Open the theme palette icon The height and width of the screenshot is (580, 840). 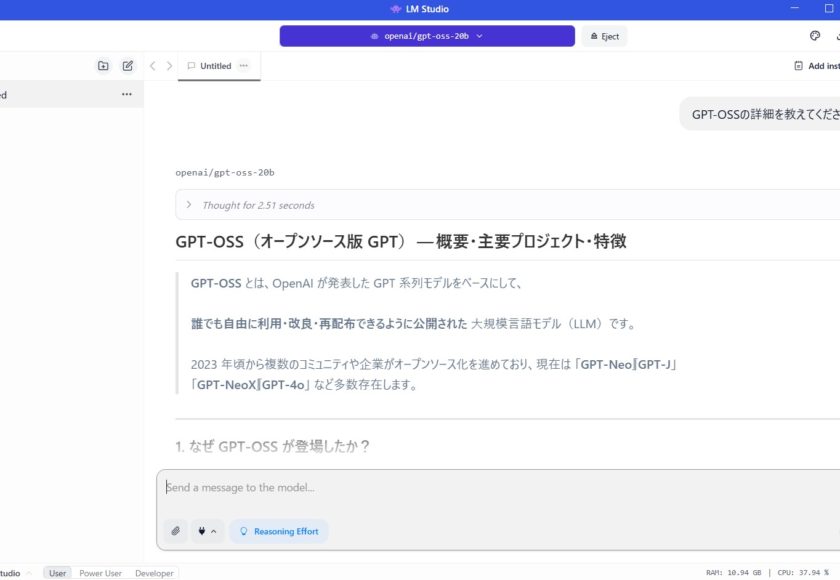[x=815, y=36]
